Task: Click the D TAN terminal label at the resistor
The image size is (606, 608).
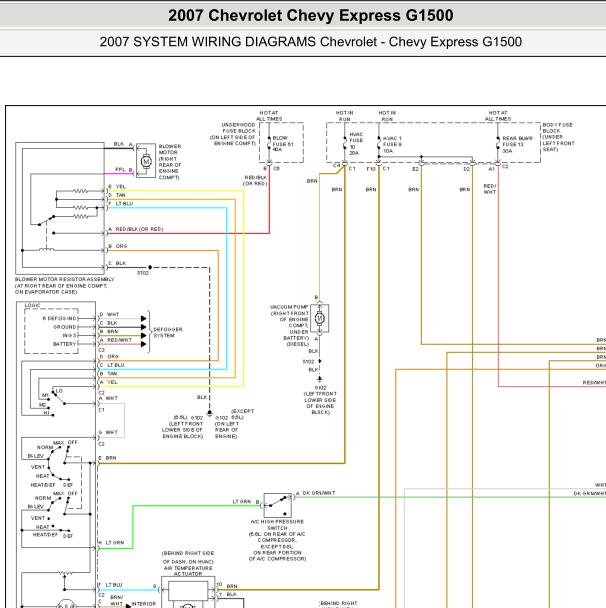Action: pyautogui.click(x=117, y=195)
